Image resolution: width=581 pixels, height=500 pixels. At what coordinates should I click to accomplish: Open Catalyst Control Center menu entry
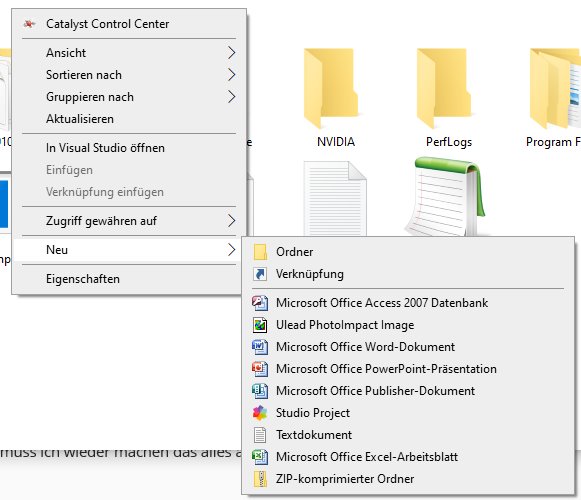tap(129, 24)
